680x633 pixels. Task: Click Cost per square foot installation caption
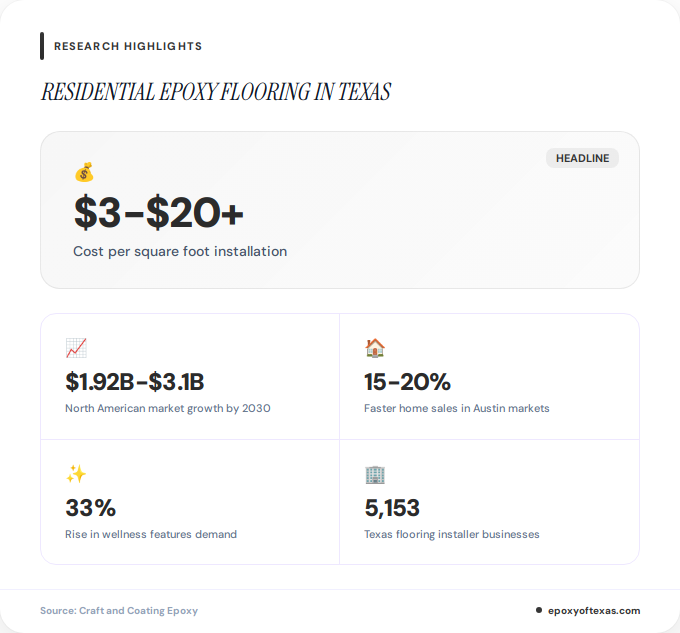(180, 252)
